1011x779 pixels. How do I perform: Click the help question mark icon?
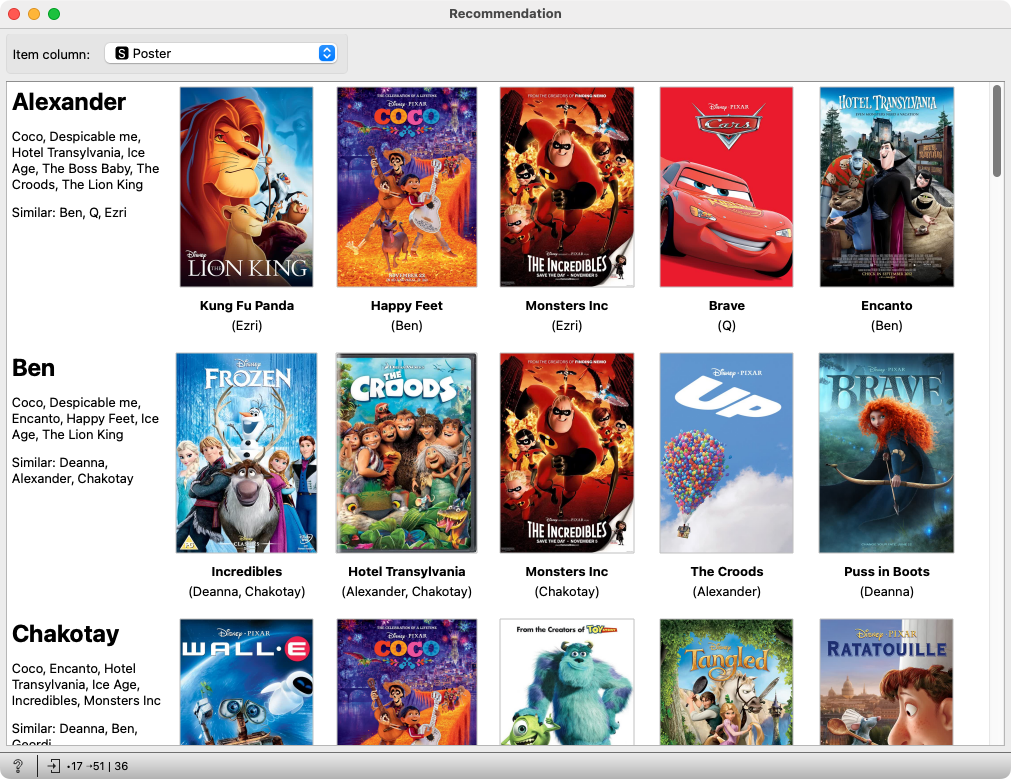tap(18, 765)
